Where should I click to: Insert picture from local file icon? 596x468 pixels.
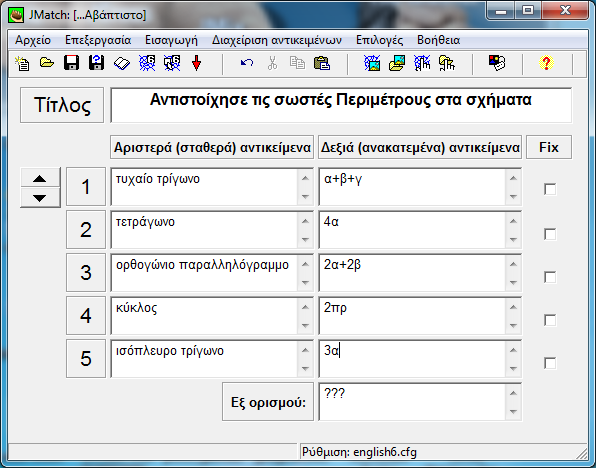coord(397,63)
